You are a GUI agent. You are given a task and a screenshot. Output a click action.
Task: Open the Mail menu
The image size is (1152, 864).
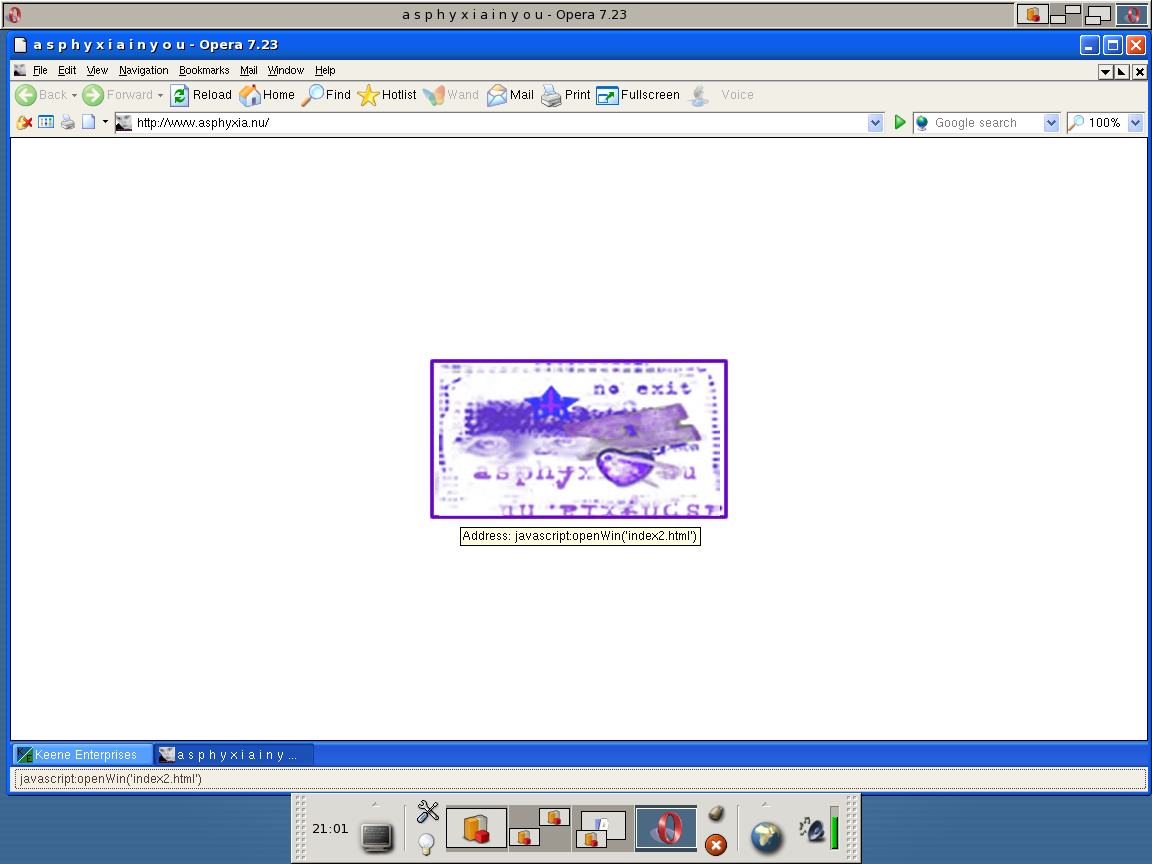pyautogui.click(x=248, y=71)
